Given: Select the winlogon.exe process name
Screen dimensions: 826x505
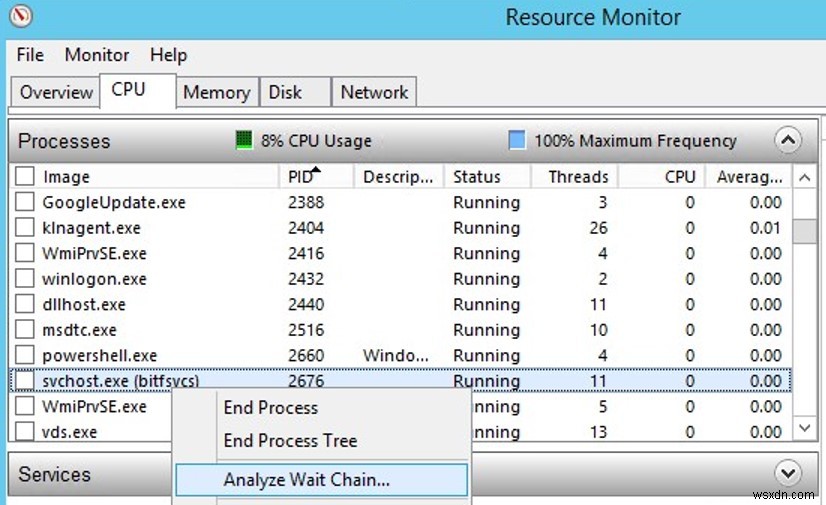Looking at the screenshot, I should 94,279.
